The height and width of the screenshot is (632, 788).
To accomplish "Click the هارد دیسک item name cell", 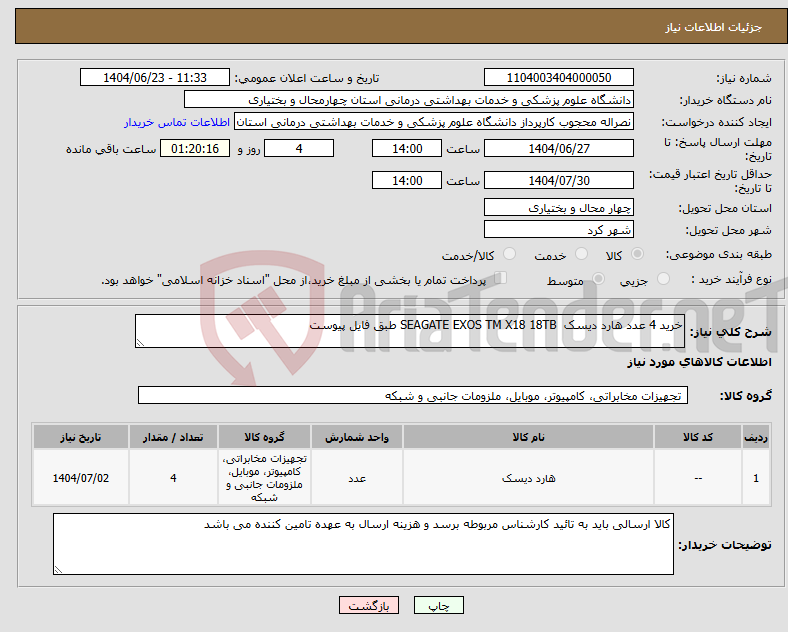I will point(528,478).
